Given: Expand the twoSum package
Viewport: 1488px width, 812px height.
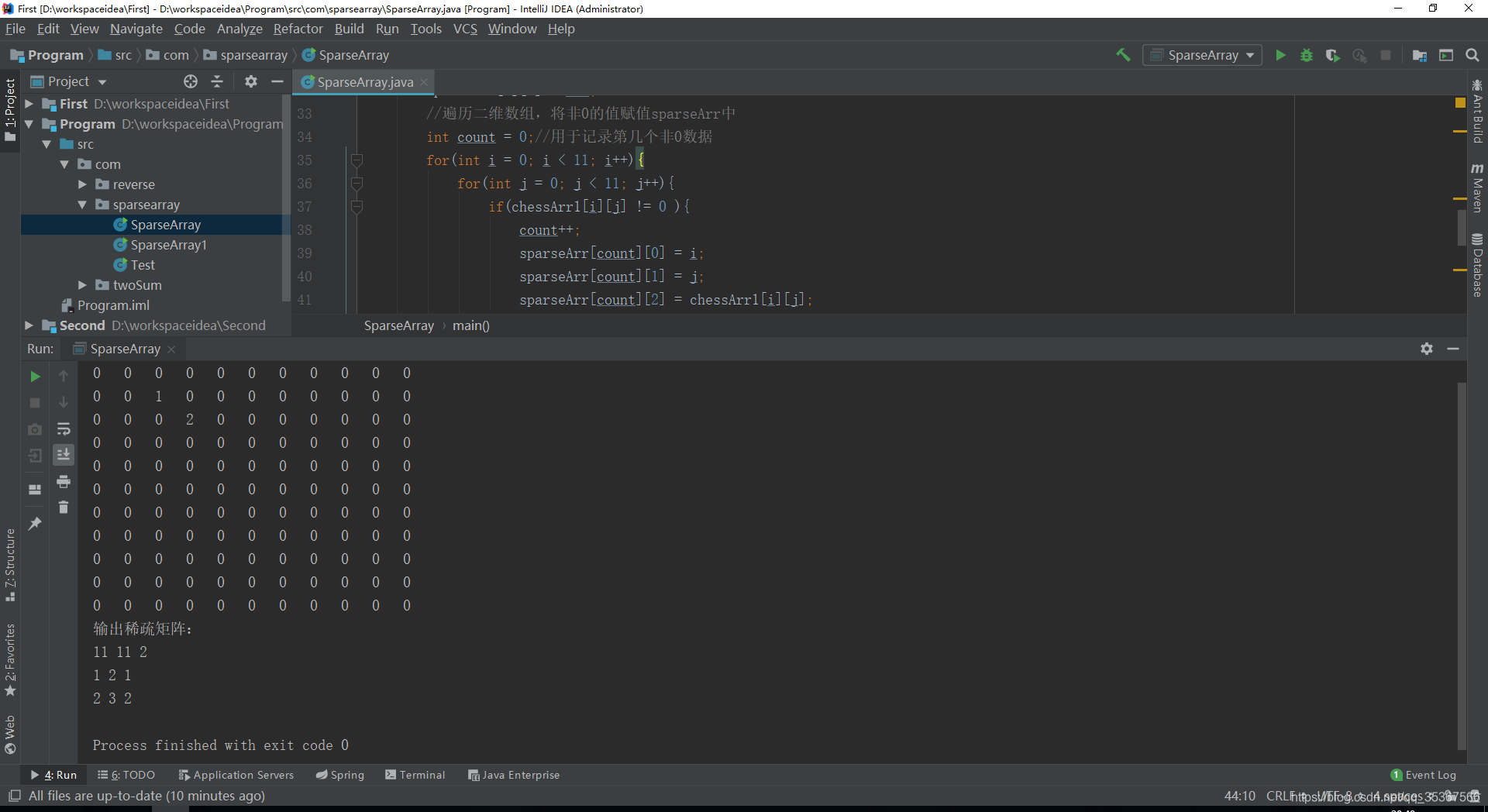Looking at the screenshot, I should tap(82, 285).
